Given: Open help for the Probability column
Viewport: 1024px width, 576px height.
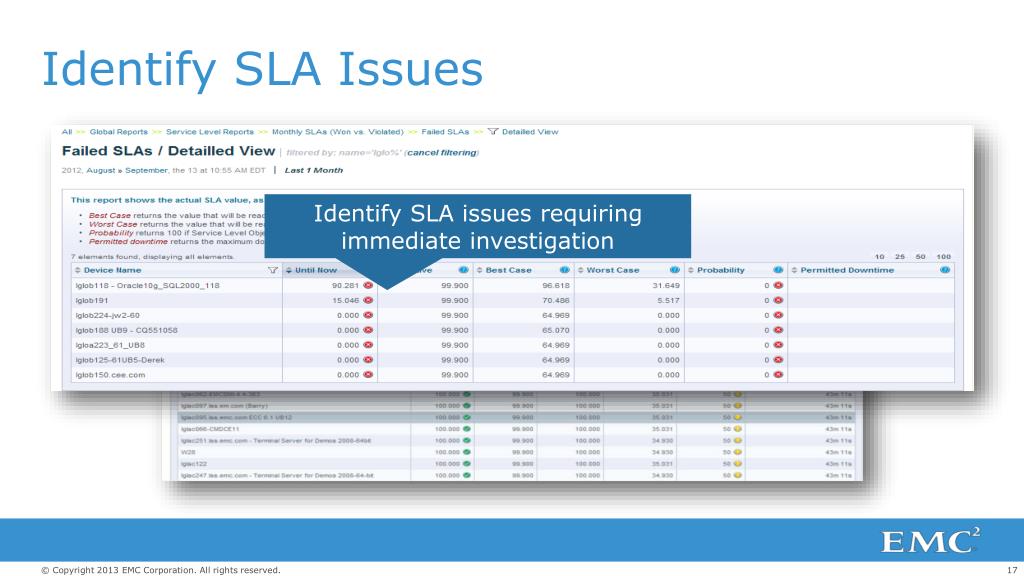Looking at the screenshot, I should click(778, 270).
